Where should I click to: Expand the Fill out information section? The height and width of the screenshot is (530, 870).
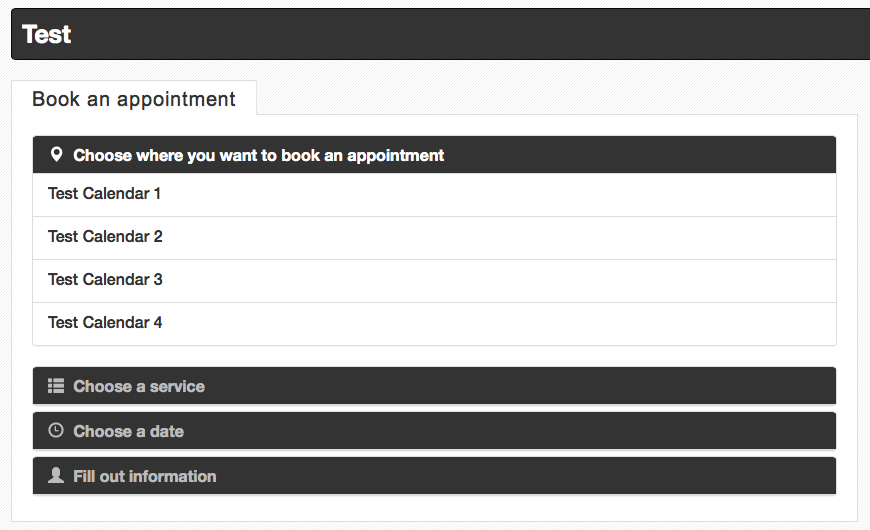click(434, 476)
